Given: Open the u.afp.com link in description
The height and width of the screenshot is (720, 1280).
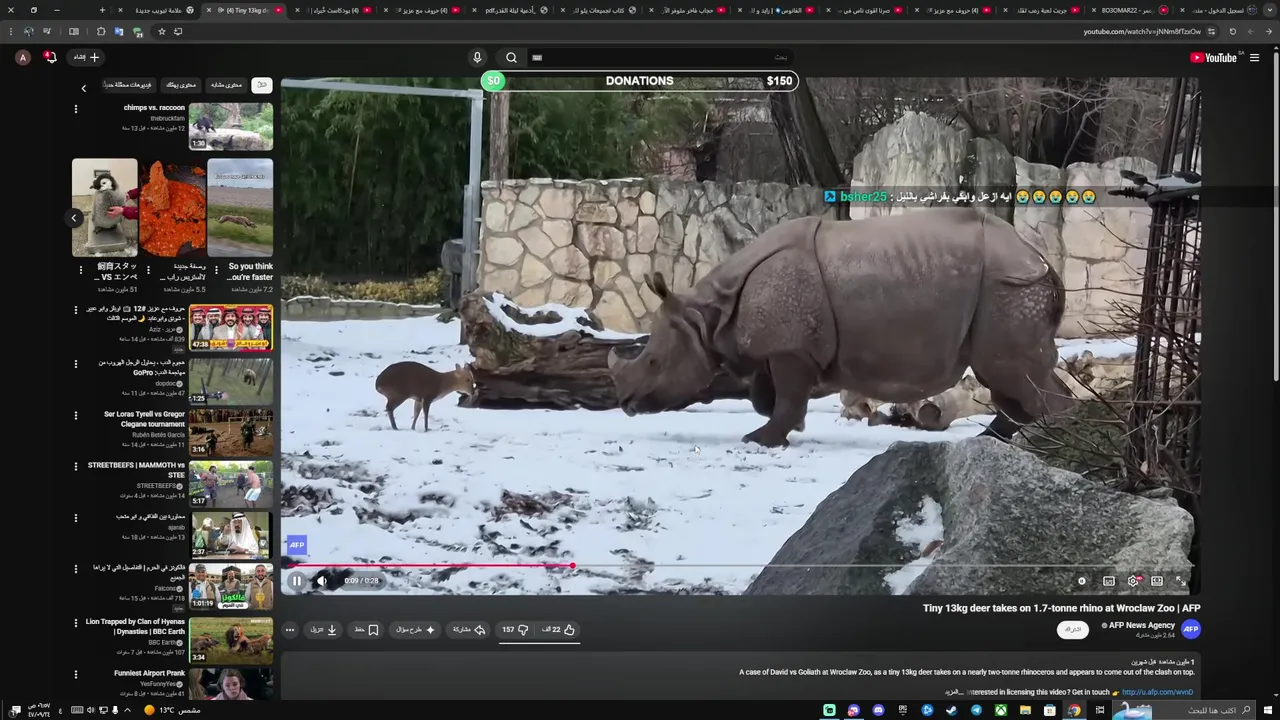Looking at the screenshot, I should pyautogui.click(x=1157, y=692).
